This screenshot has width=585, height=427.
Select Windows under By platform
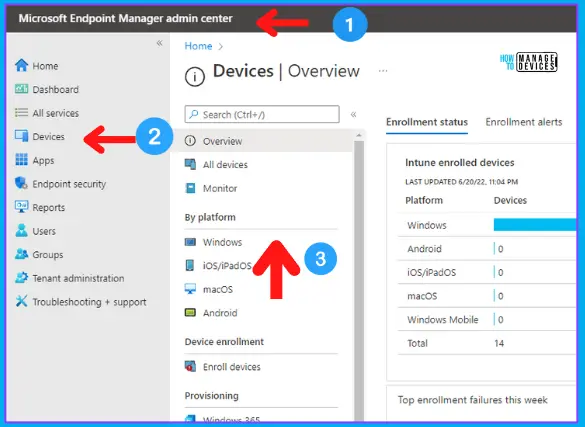pyautogui.click(x=222, y=242)
